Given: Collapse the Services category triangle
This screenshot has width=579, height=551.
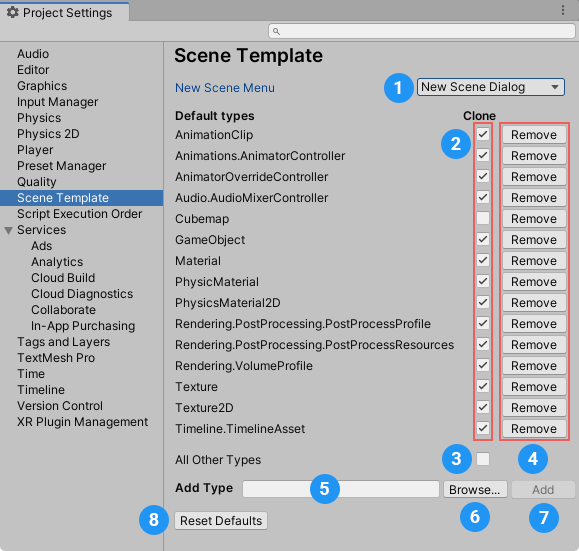Looking at the screenshot, I should pos(8,230).
